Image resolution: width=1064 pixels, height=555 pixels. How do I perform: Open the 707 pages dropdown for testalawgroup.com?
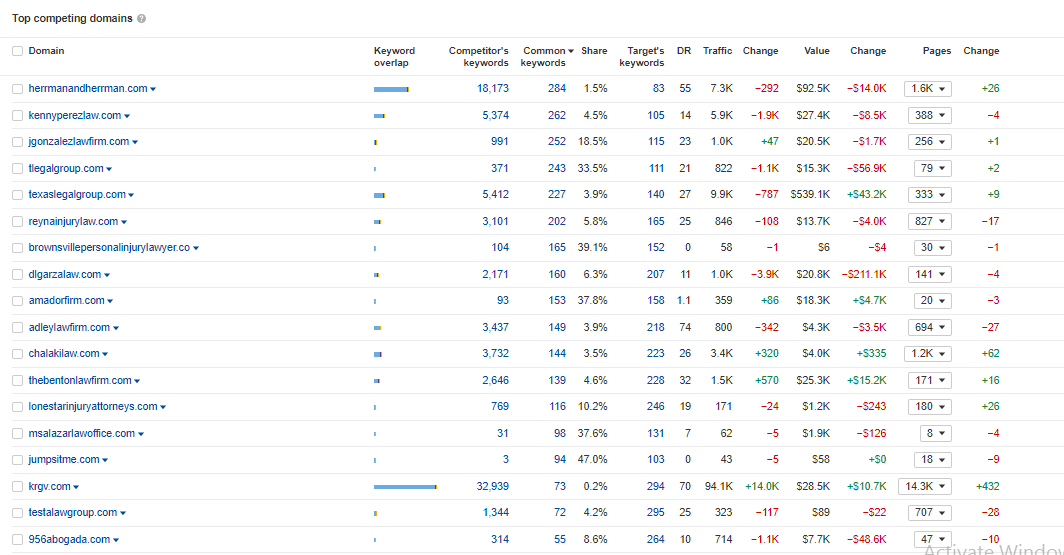(x=930, y=512)
